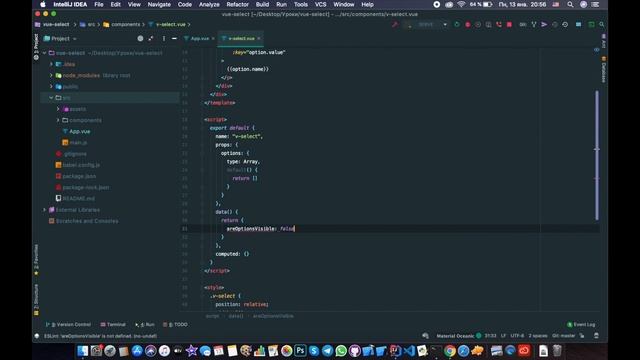
Task: Select README.md in tree
Action: (78, 198)
